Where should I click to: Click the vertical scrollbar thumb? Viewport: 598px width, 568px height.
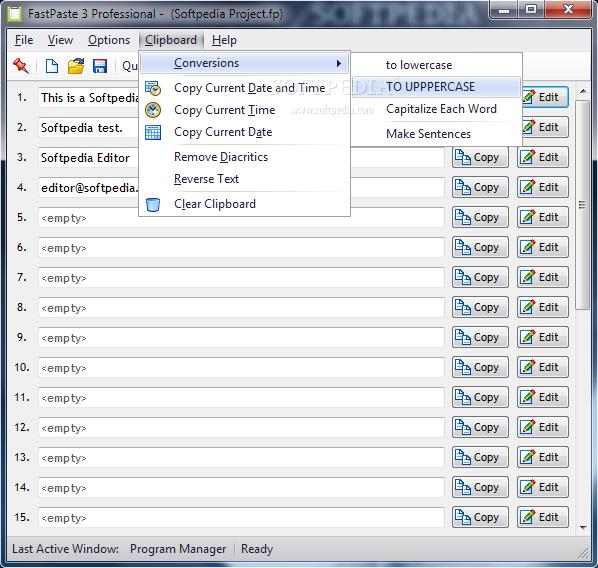[582, 205]
